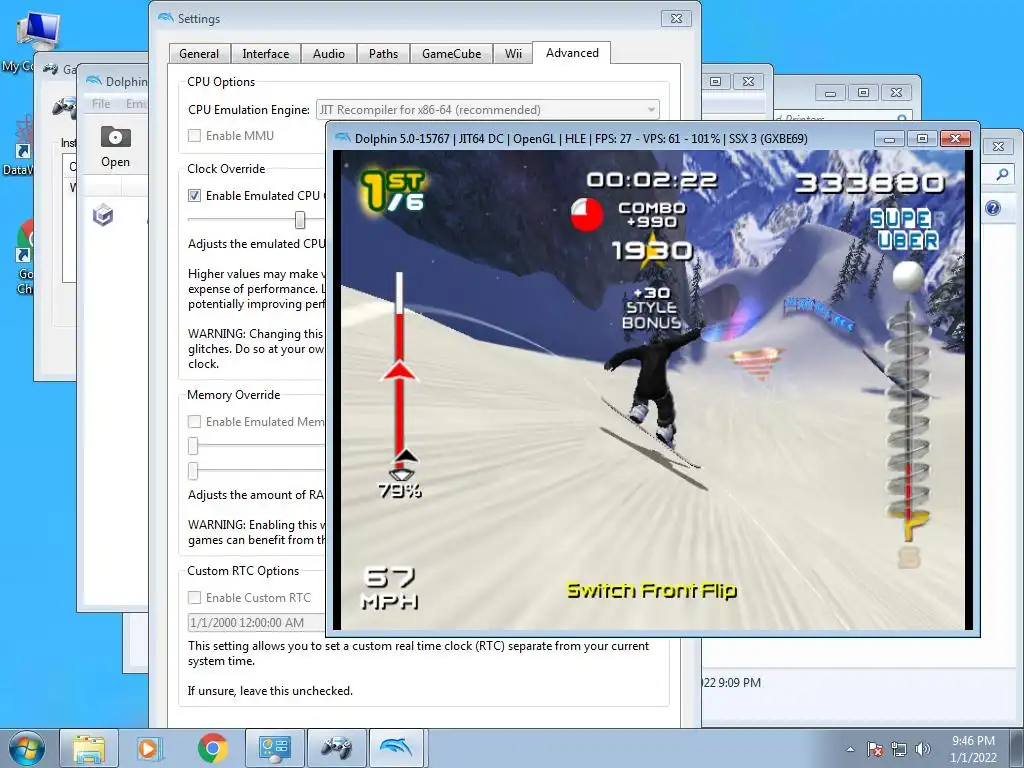Click the Control Panel taskbar icon
Viewport: 1024px width, 768px height.
click(x=274, y=748)
